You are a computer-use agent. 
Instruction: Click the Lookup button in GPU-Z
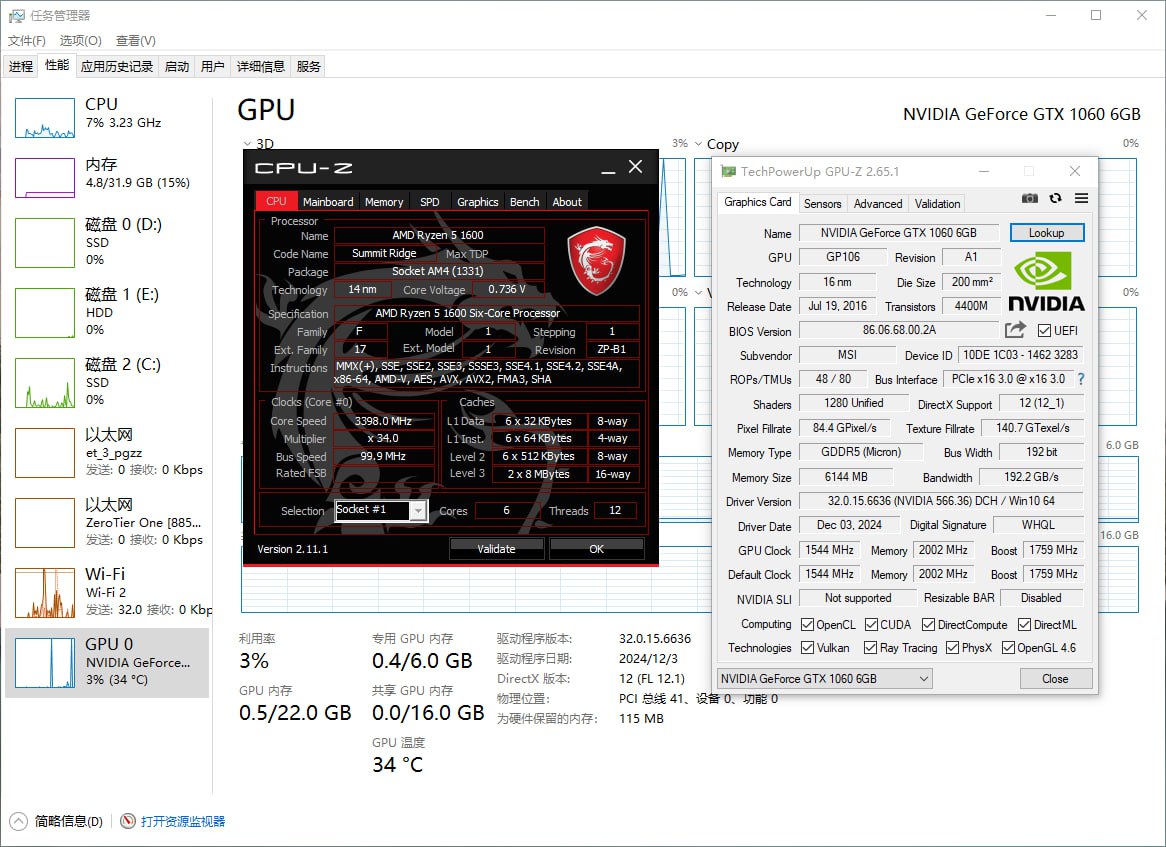(x=1047, y=232)
